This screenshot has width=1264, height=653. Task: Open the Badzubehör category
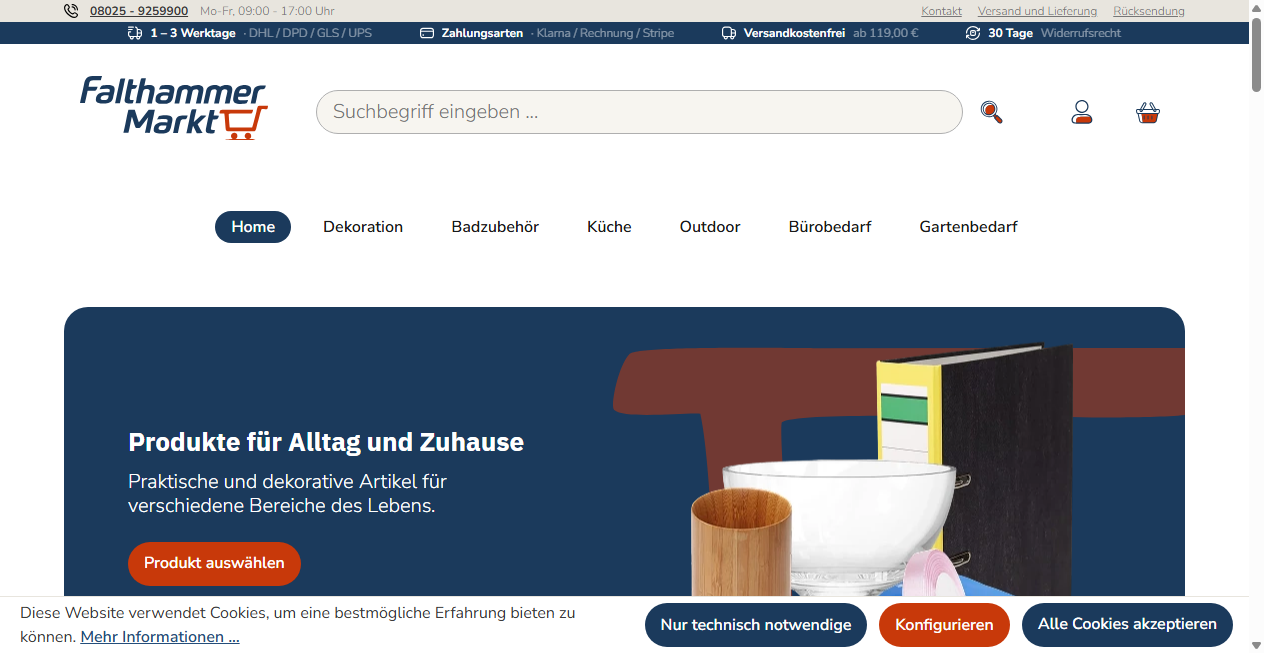[495, 227]
